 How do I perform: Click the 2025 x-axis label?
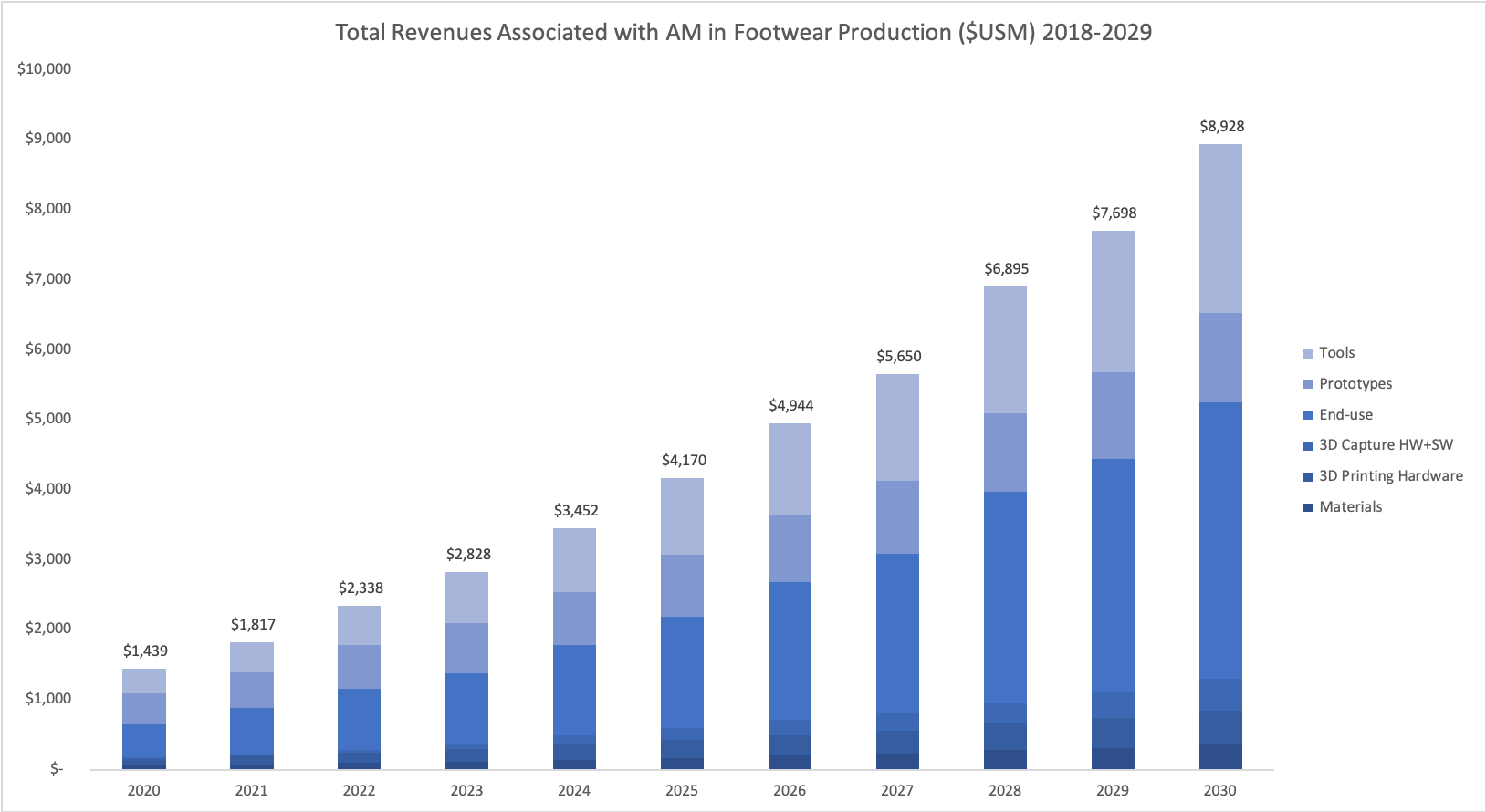(682, 790)
